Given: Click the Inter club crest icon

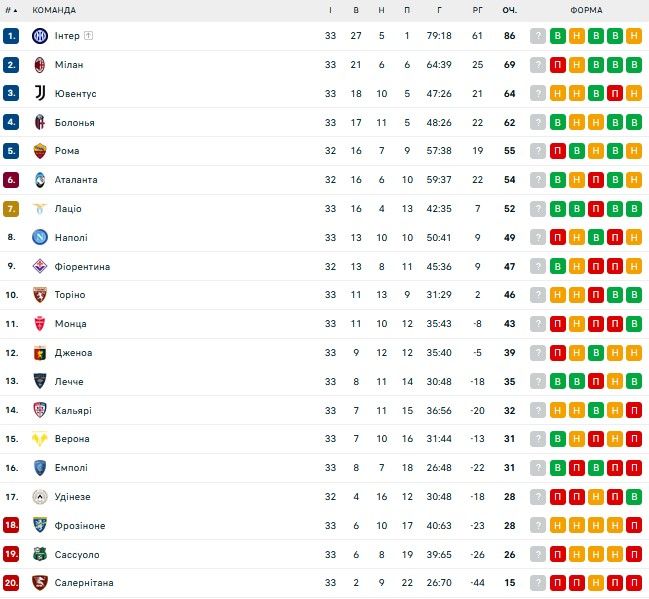Looking at the screenshot, I should click(x=40, y=36).
